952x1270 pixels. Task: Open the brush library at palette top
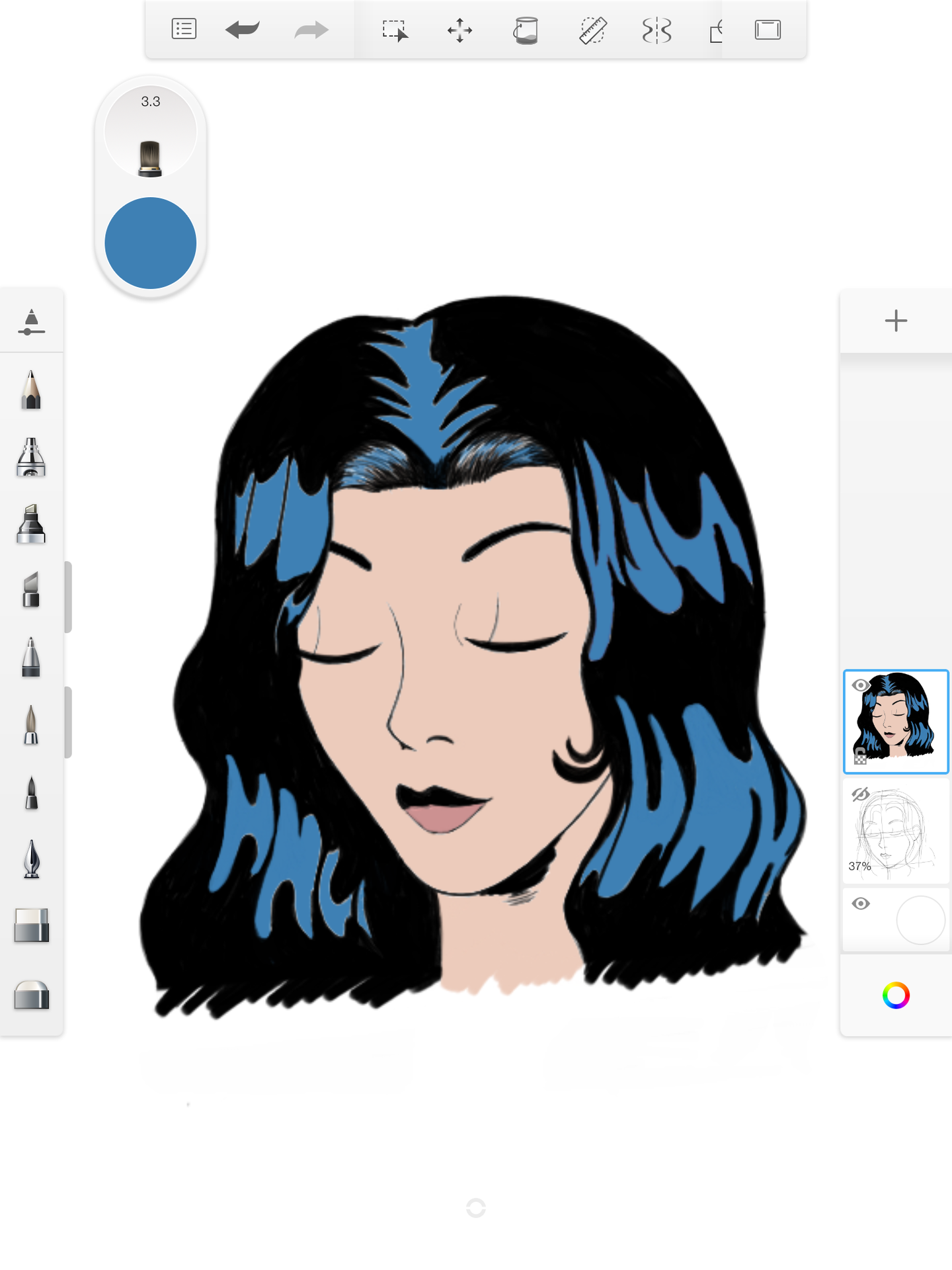coord(31,322)
